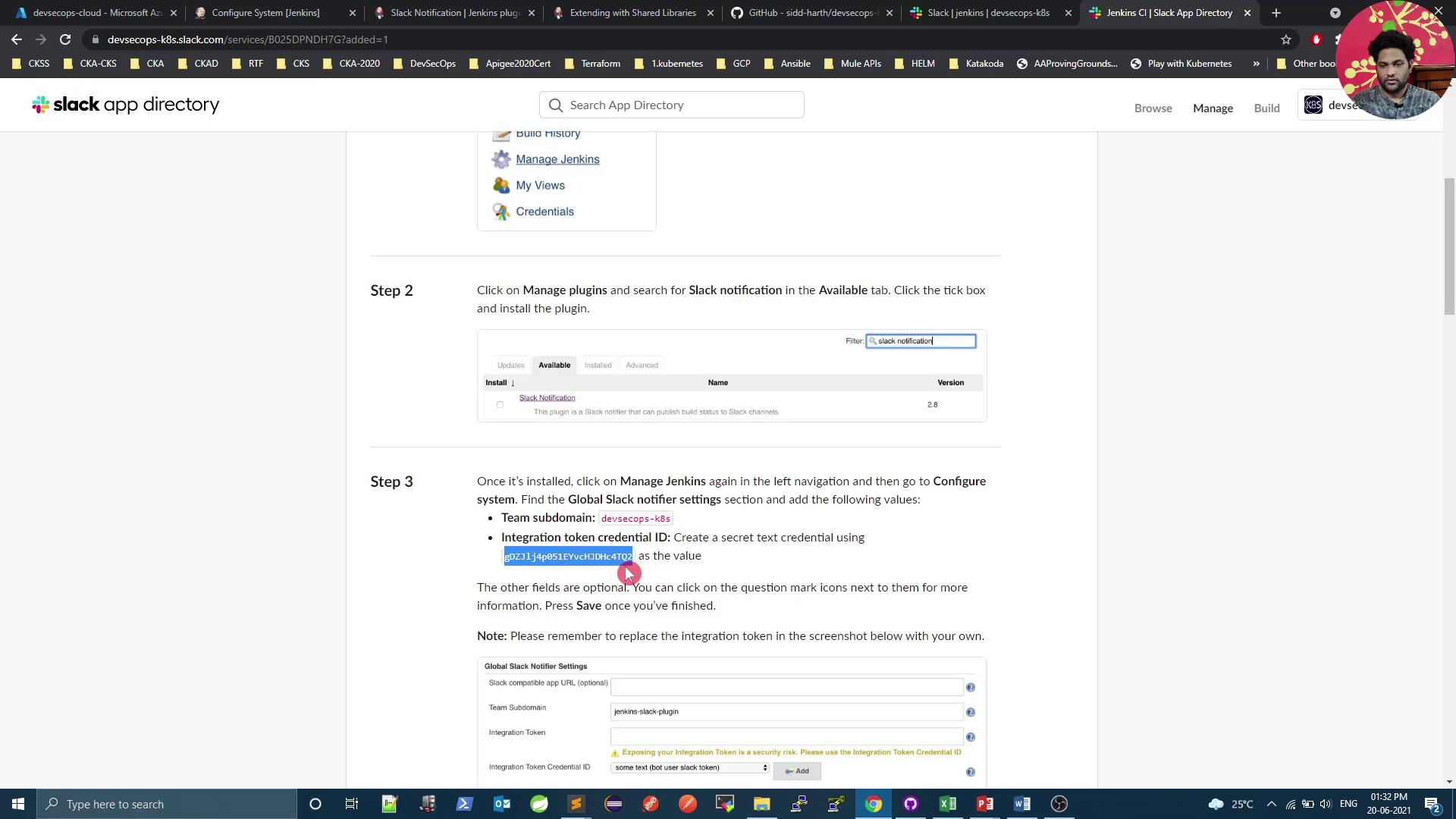Bookmark this page with star icon
Image resolution: width=1456 pixels, height=819 pixels.
pos(1285,39)
